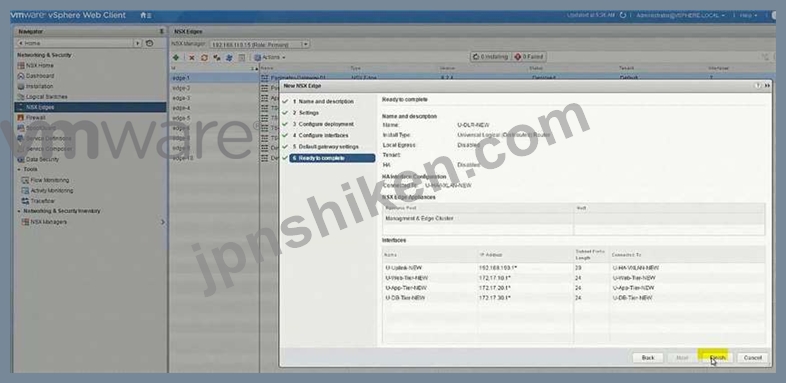Viewport: 786px width, 383px height.
Task: Click the Back button
Action: (648, 357)
